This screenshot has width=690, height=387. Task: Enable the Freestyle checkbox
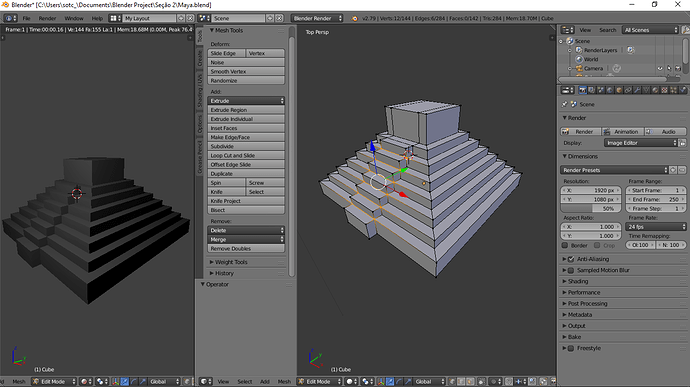(x=571, y=348)
